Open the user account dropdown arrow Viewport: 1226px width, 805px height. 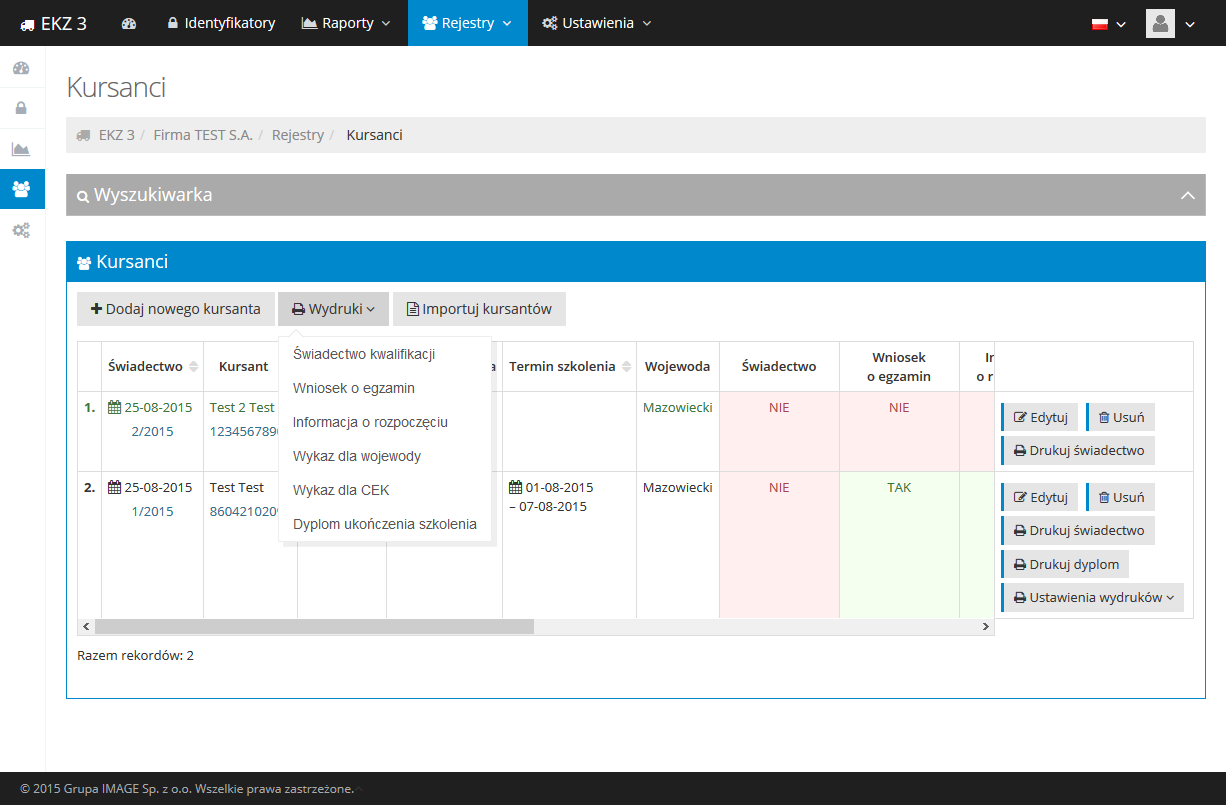click(1189, 24)
